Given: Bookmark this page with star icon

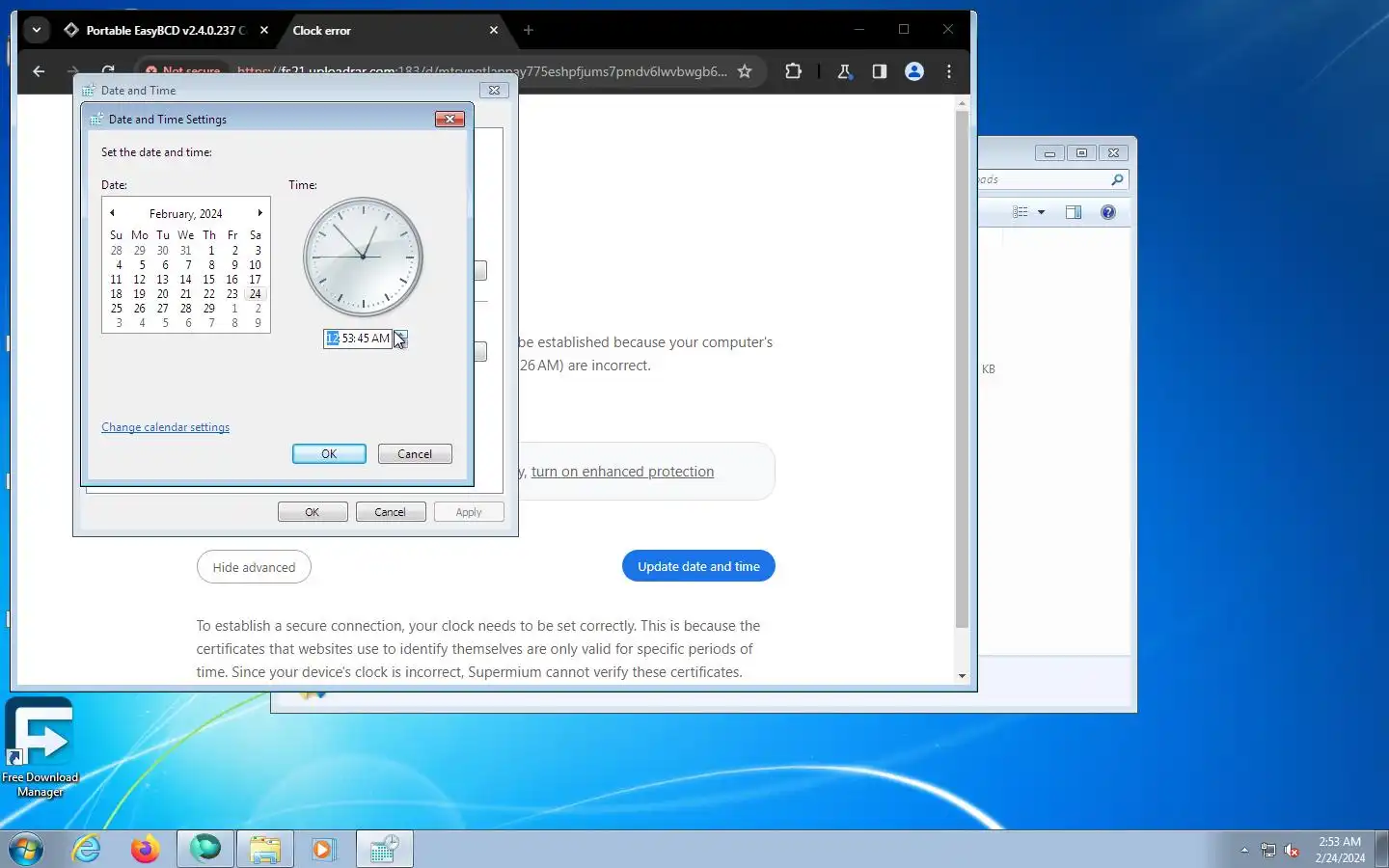Looking at the screenshot, I should point(745,71).
